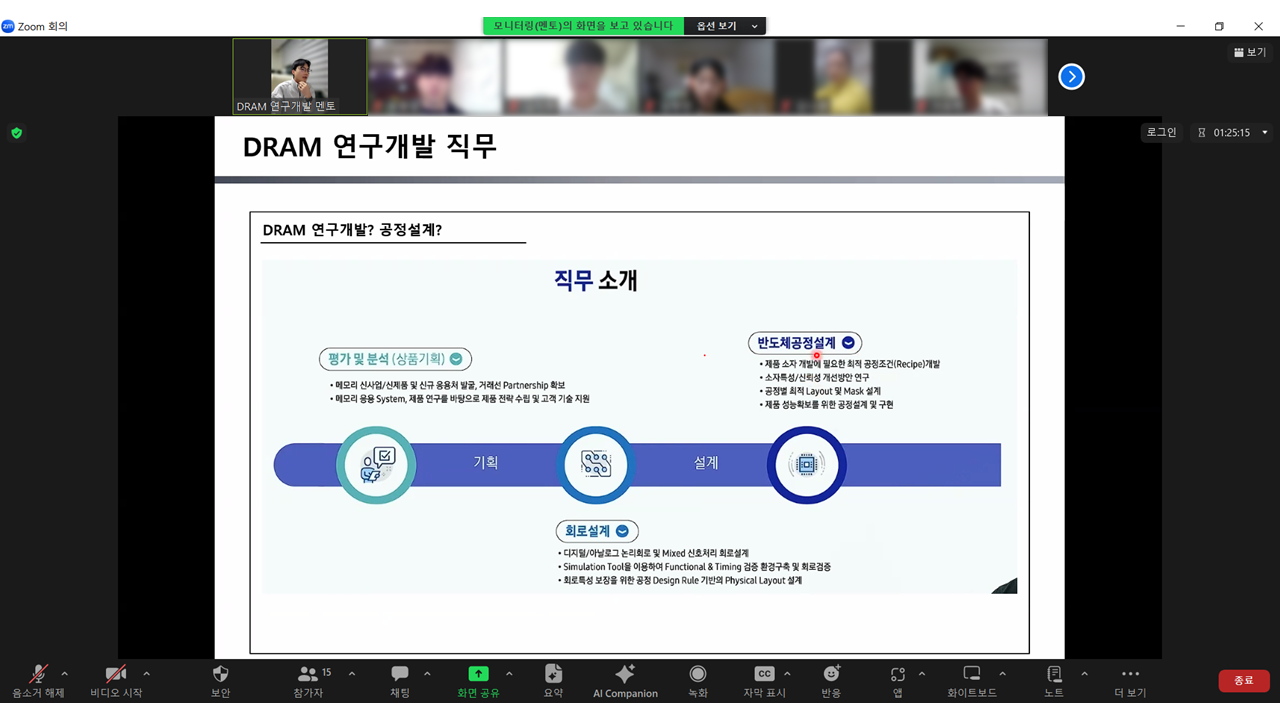Expand chevron next to 노트

(1084, 674)
